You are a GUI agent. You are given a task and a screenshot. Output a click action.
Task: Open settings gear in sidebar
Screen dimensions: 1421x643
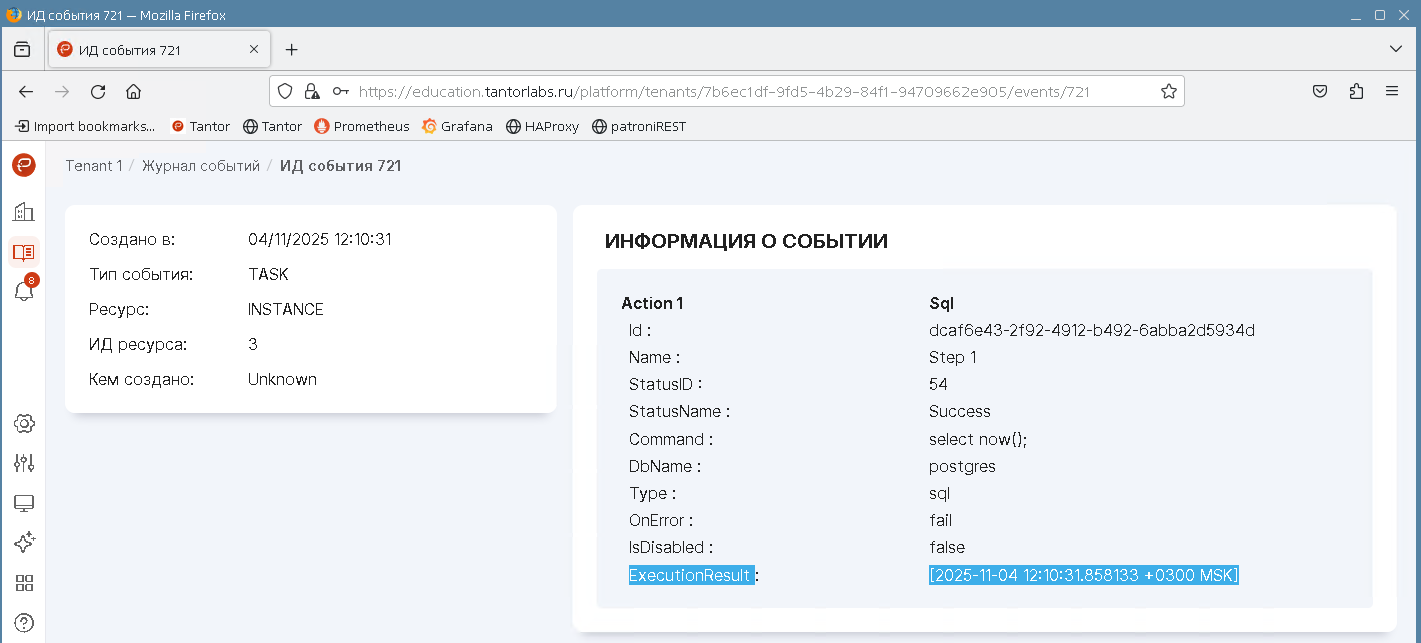pyautogui.click(x=24, y=423)
